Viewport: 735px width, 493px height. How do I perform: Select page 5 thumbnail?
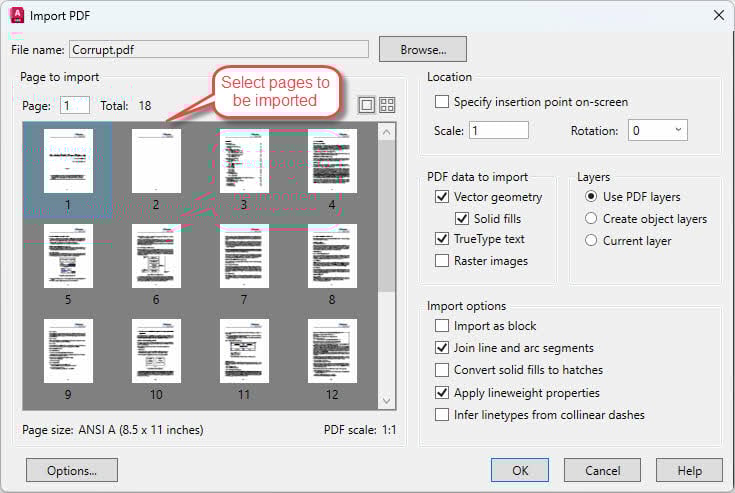(68, 256)
